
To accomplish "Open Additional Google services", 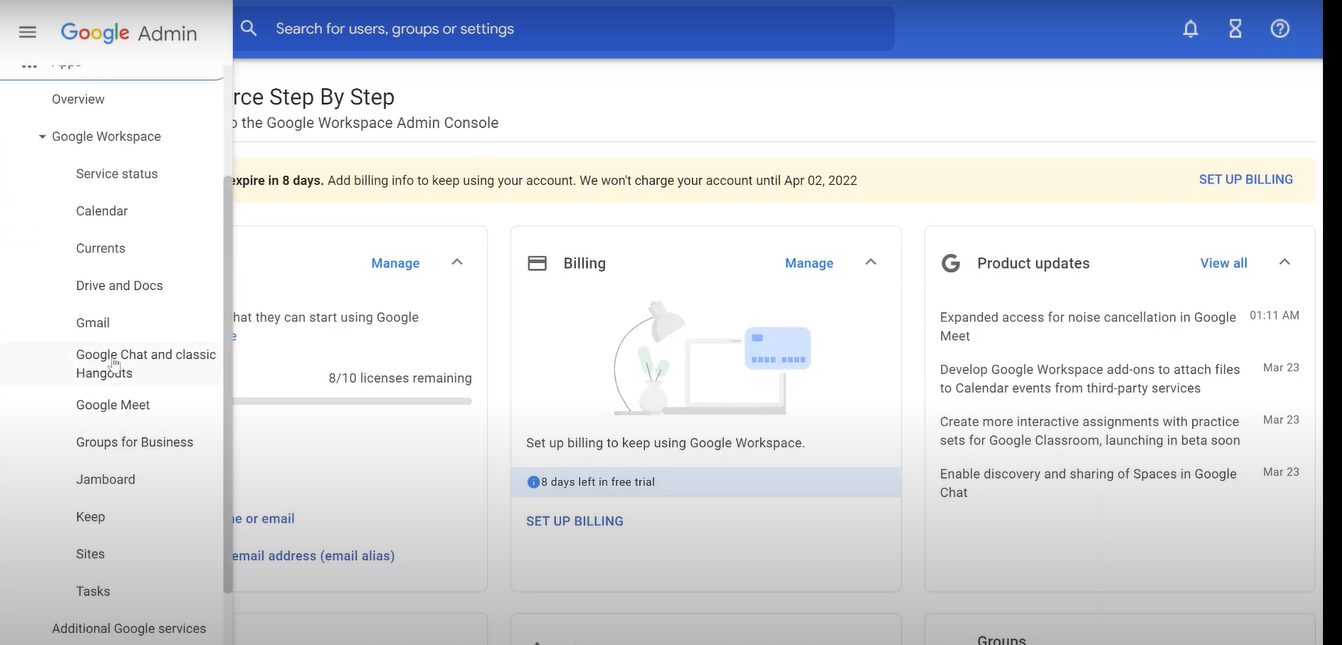I will 129,629.
